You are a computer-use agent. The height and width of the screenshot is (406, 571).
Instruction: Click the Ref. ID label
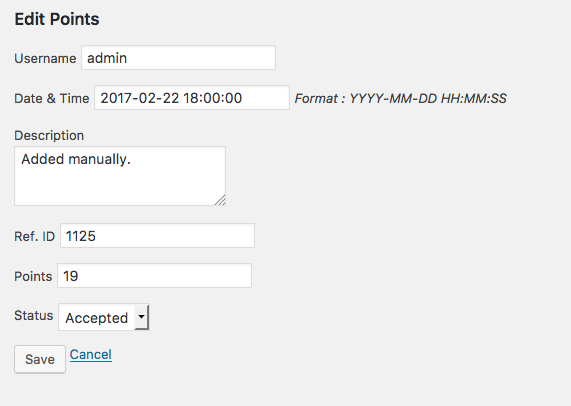[35, 236]
